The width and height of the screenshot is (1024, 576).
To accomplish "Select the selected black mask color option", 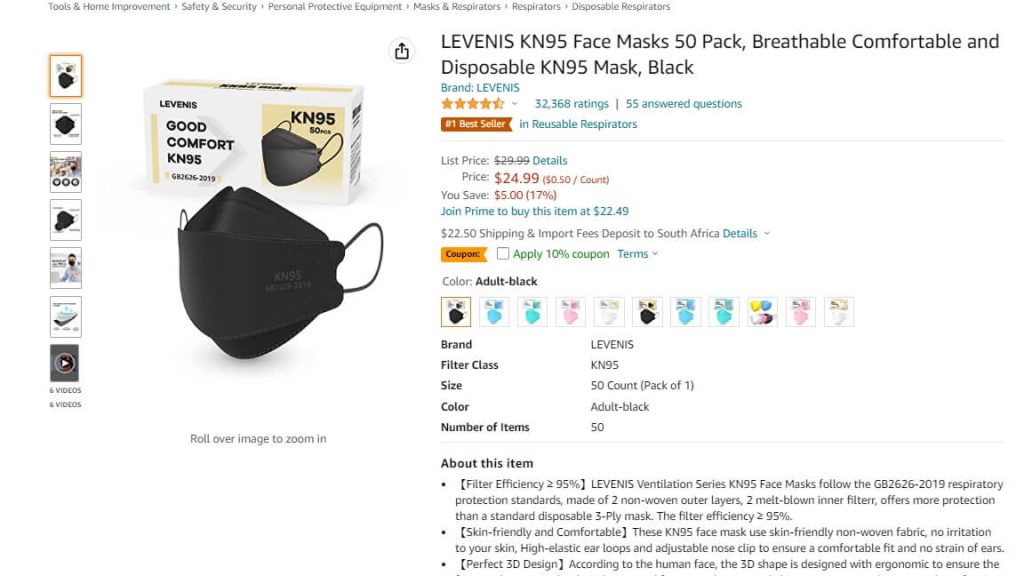I will tap(456, 312).
